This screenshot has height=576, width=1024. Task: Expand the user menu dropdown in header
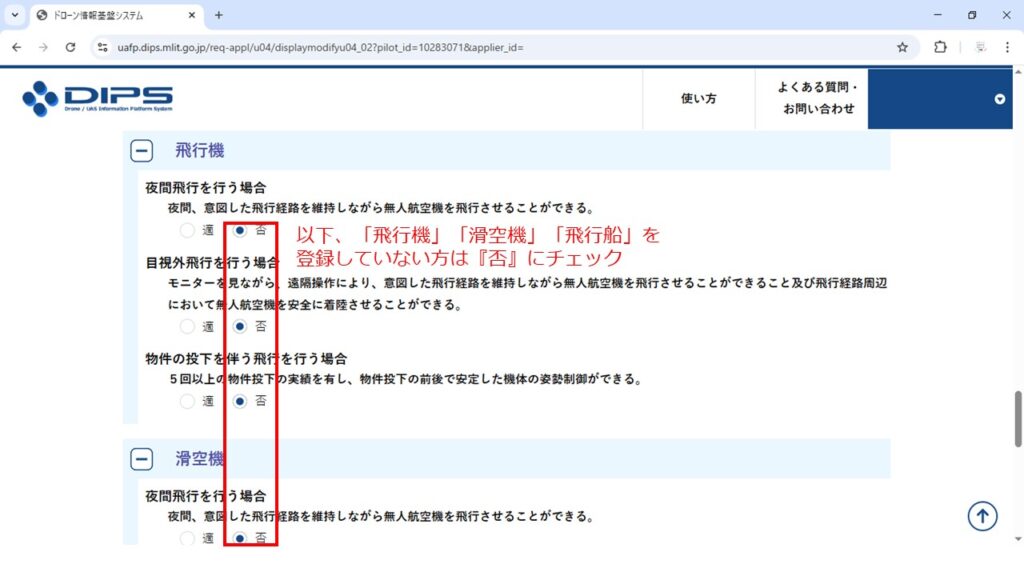[x=999, y=99]
